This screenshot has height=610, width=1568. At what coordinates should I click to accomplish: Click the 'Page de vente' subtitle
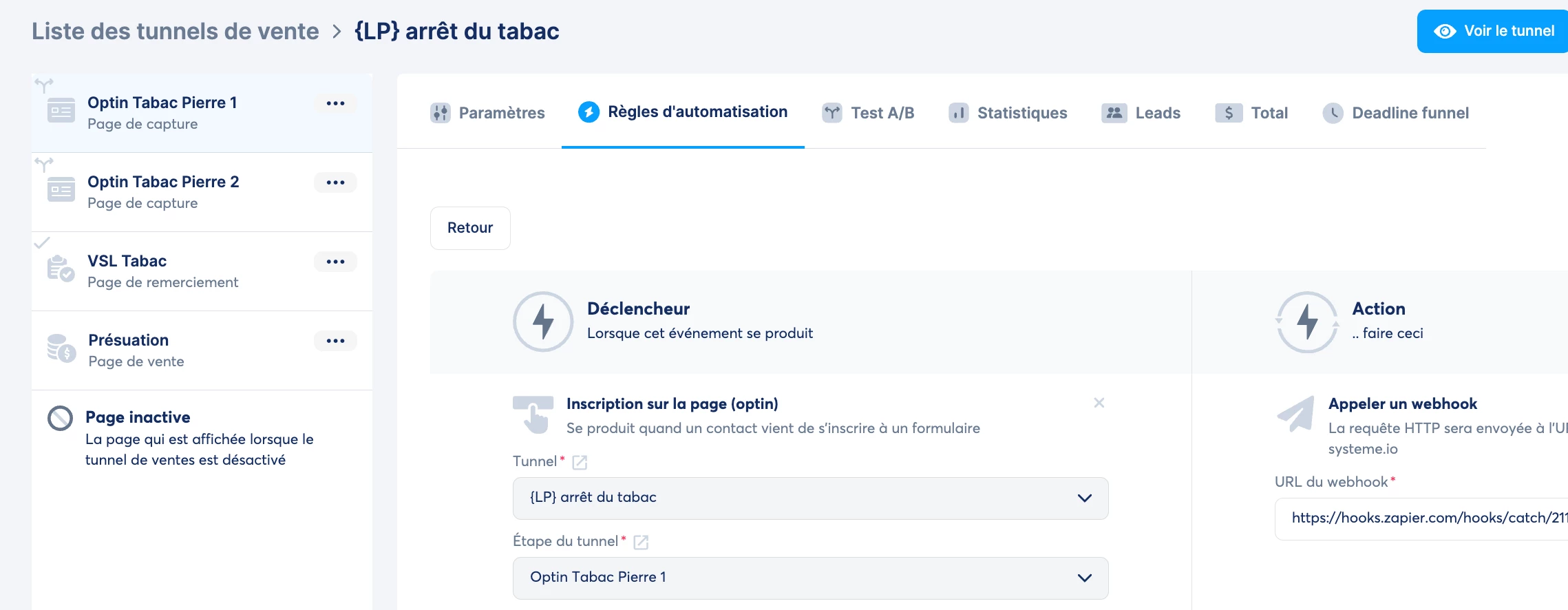tap(136, 361)
